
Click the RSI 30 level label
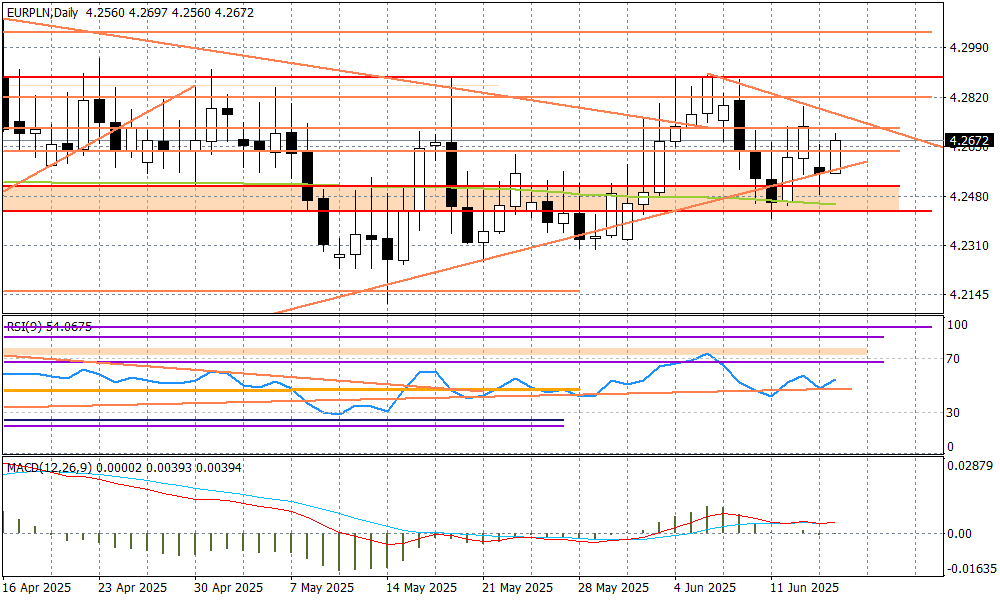tap(953, 413)
